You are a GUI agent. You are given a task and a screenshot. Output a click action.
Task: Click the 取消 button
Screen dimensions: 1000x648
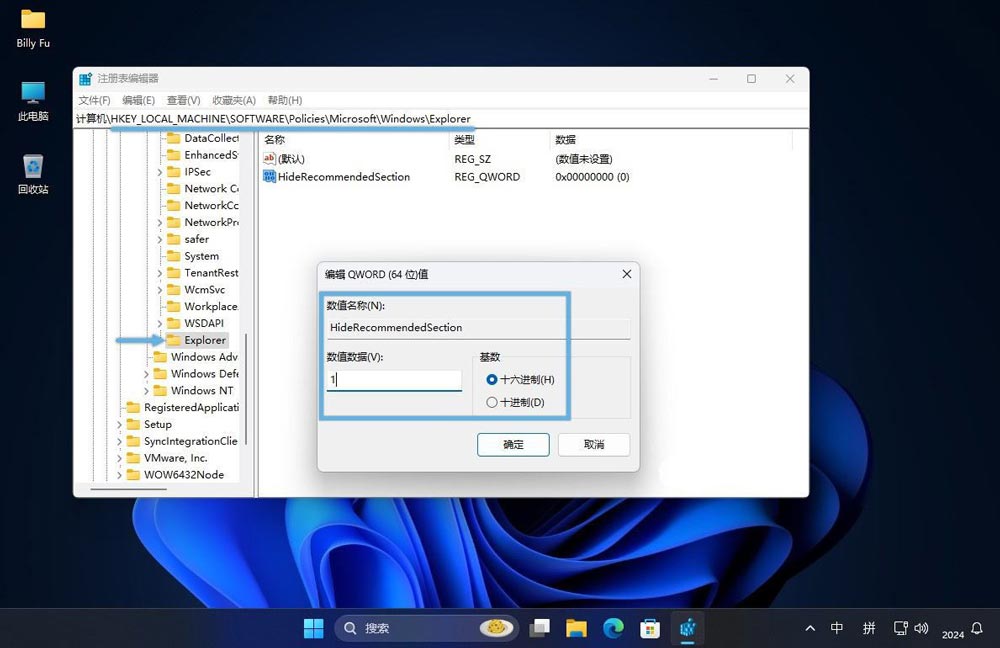594,444
